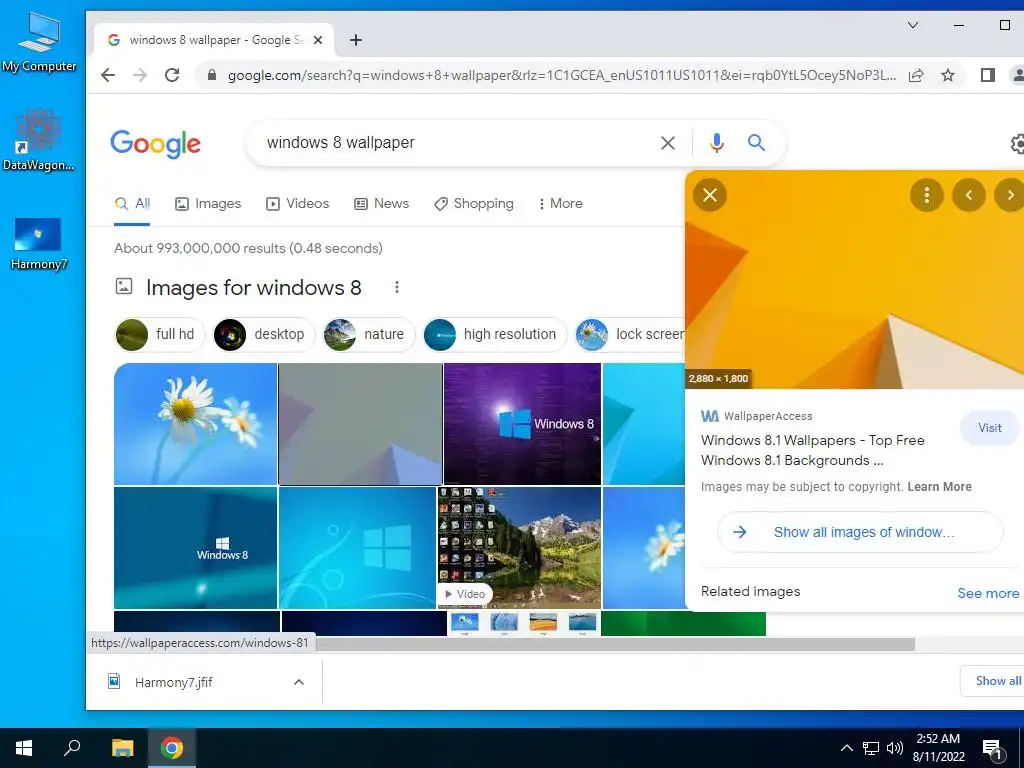1024x768 pixels.
Task: Switch to the News tab
Action: tap(381, 204)
